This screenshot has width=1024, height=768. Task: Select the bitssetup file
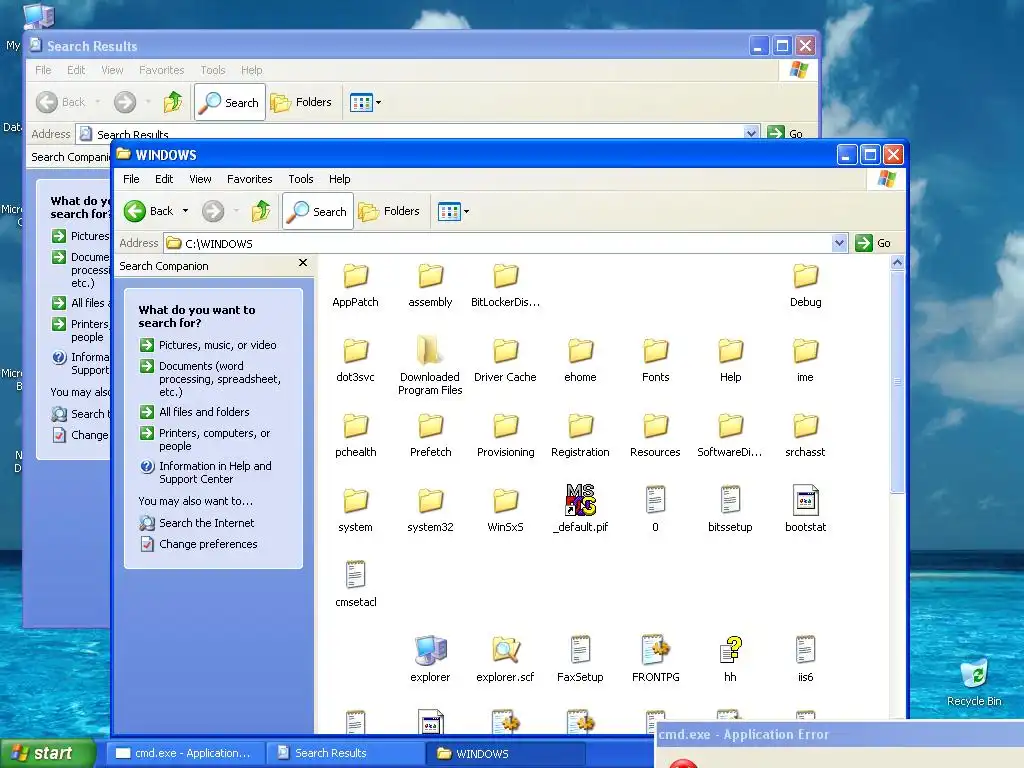click(x=730, y=510)
